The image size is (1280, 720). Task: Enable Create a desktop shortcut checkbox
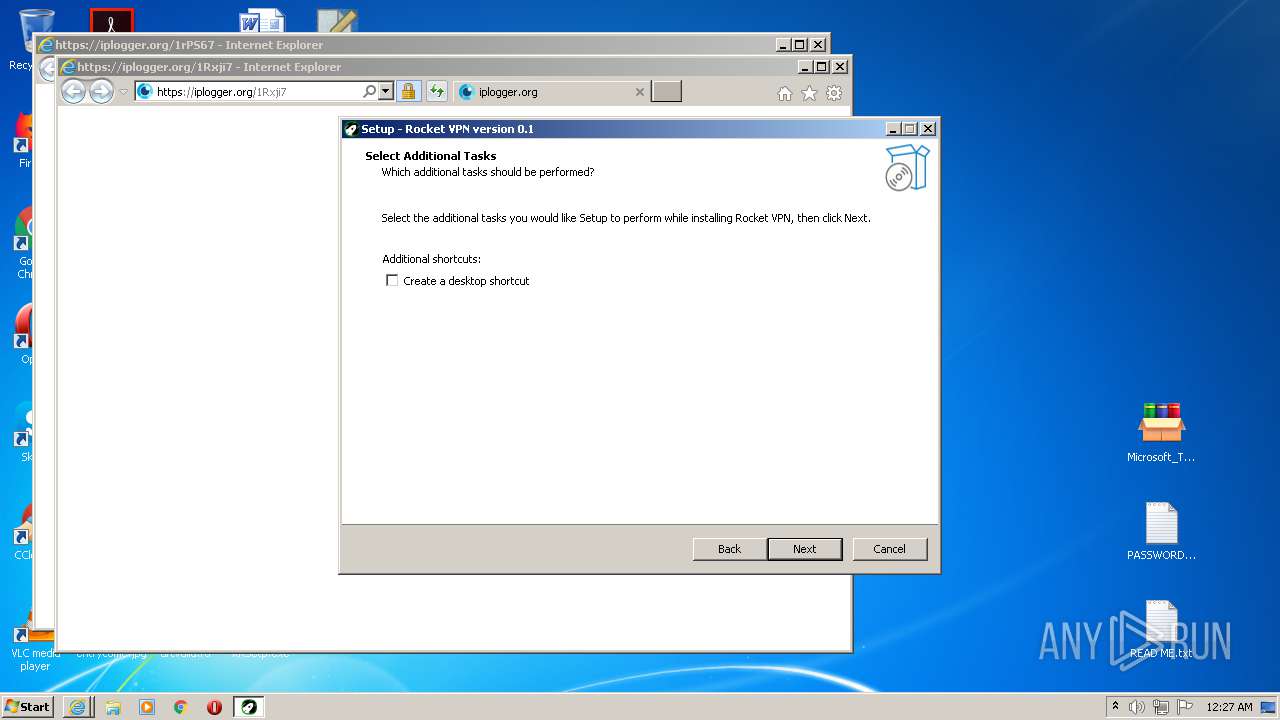(x=392, y=281)
